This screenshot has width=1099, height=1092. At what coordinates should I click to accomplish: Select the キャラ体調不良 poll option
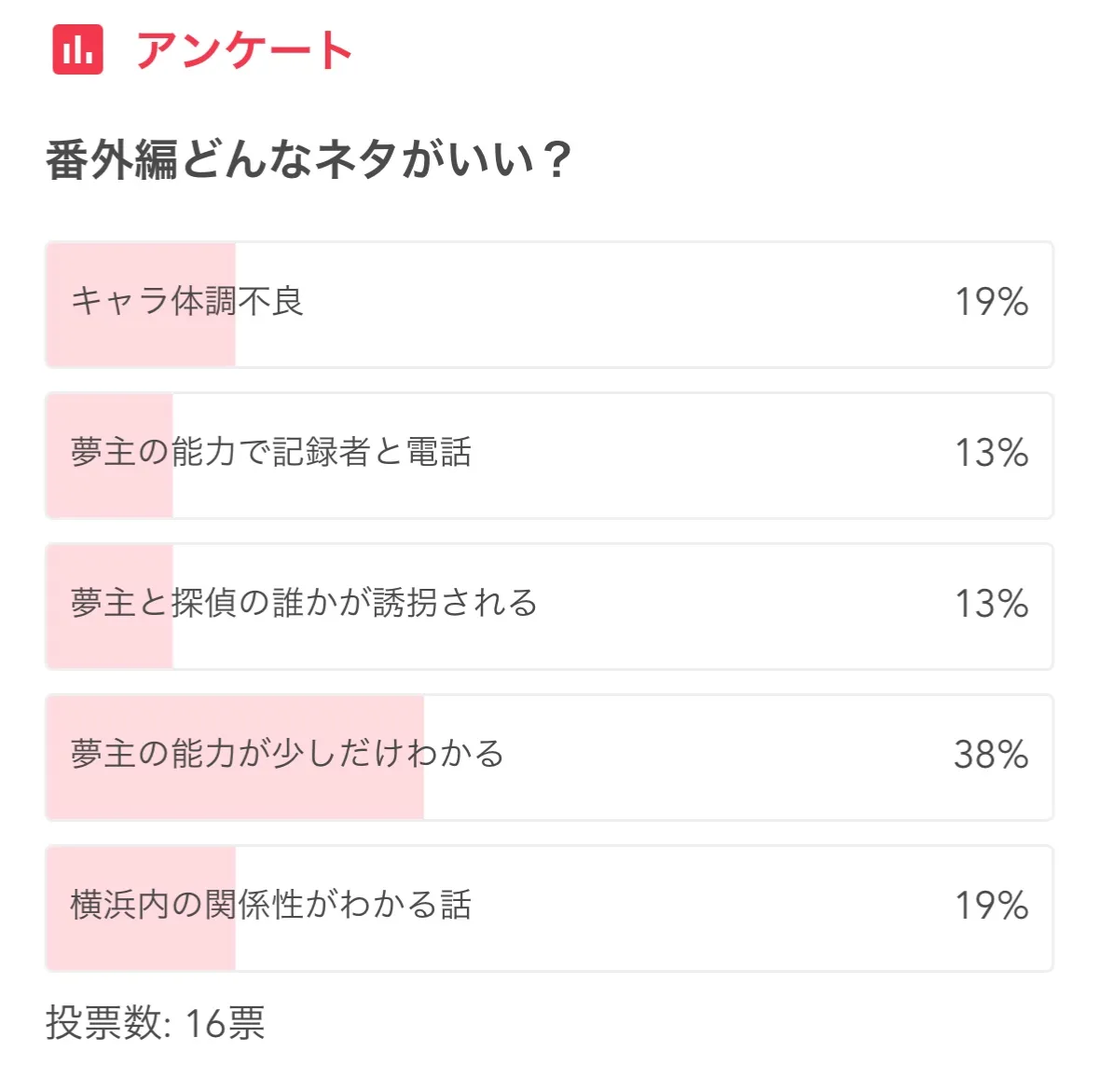[187, 302]
